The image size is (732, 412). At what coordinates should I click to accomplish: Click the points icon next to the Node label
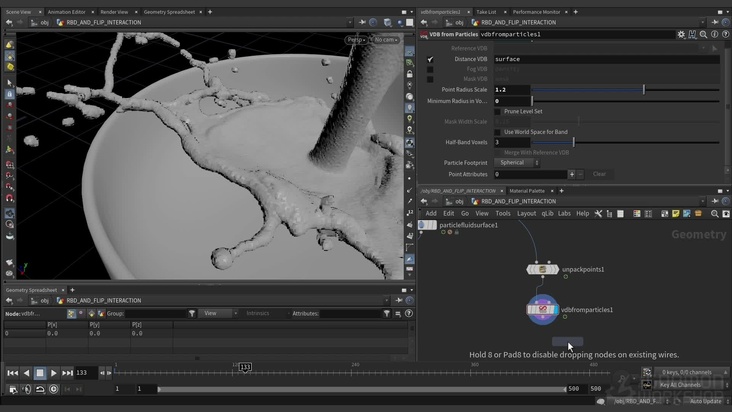coord(71,314)
